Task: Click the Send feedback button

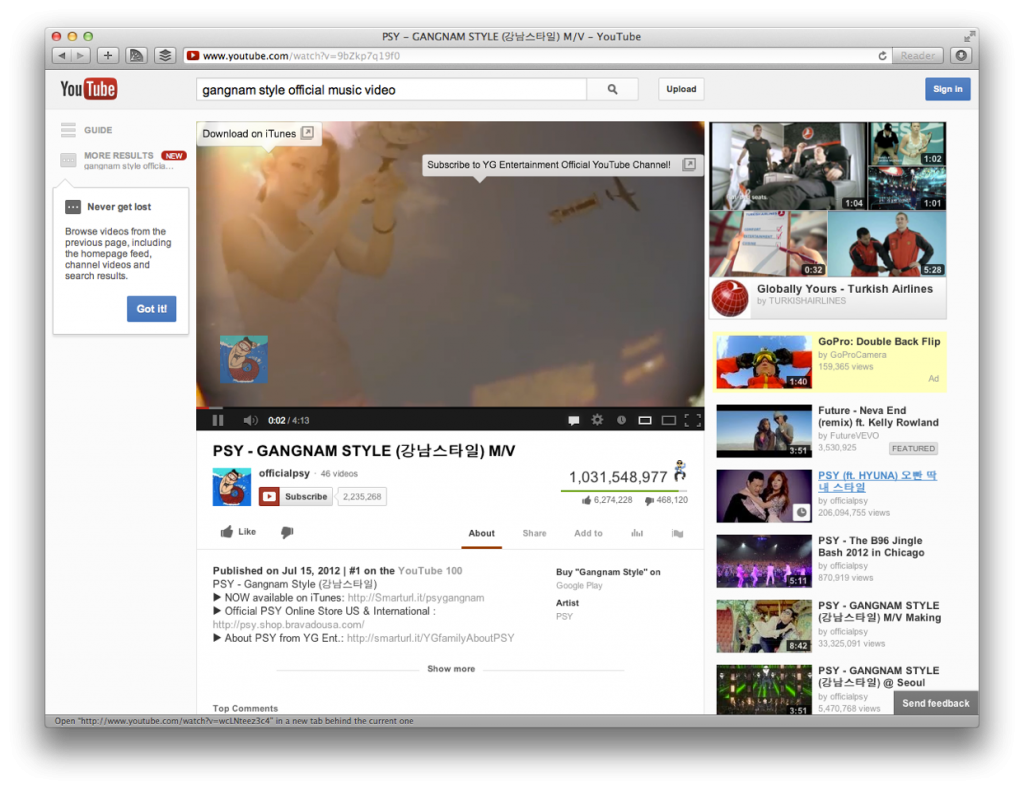Action: click(936, 703)
